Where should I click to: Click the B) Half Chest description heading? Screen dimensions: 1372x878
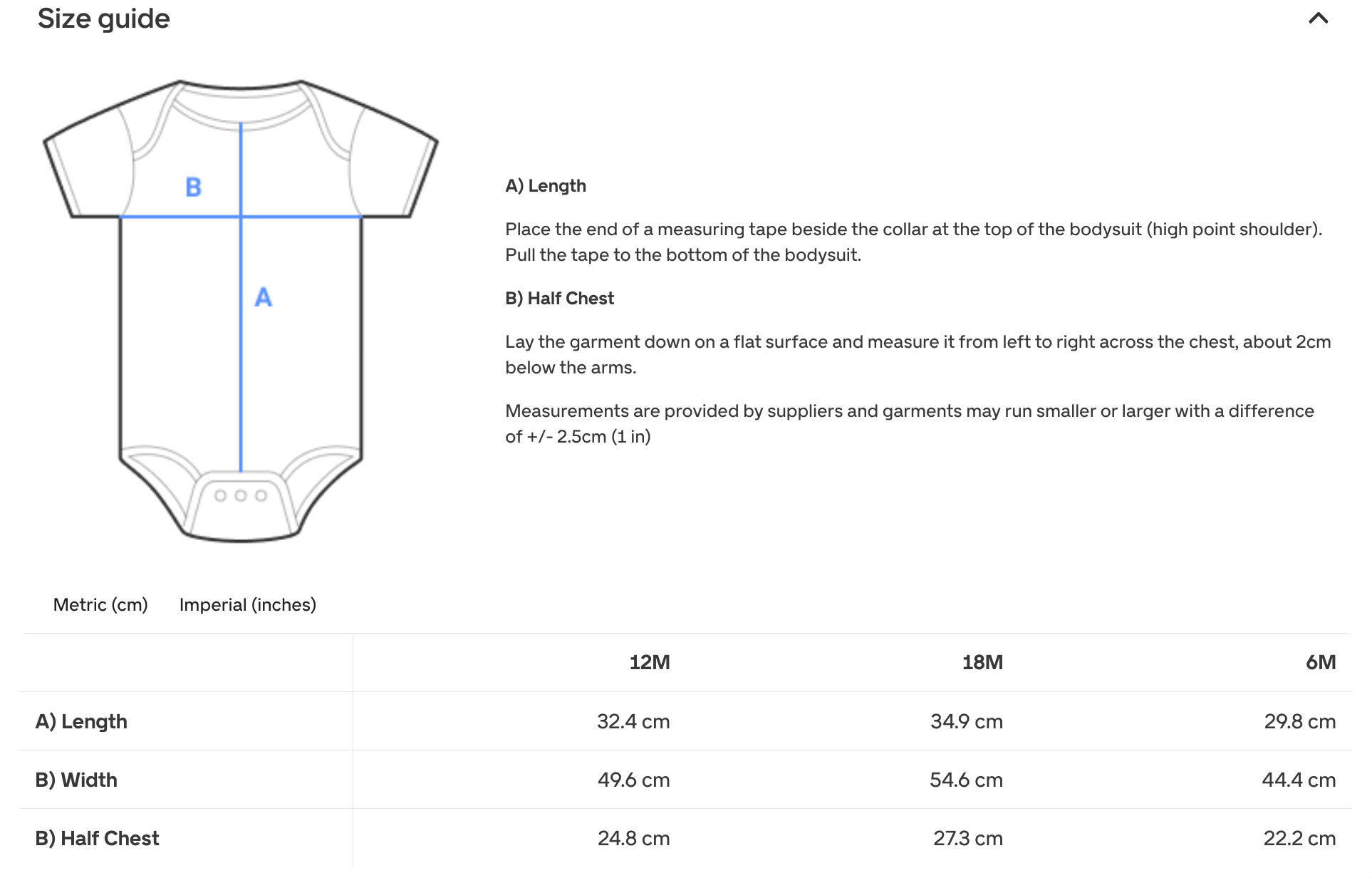coord(560,299)
